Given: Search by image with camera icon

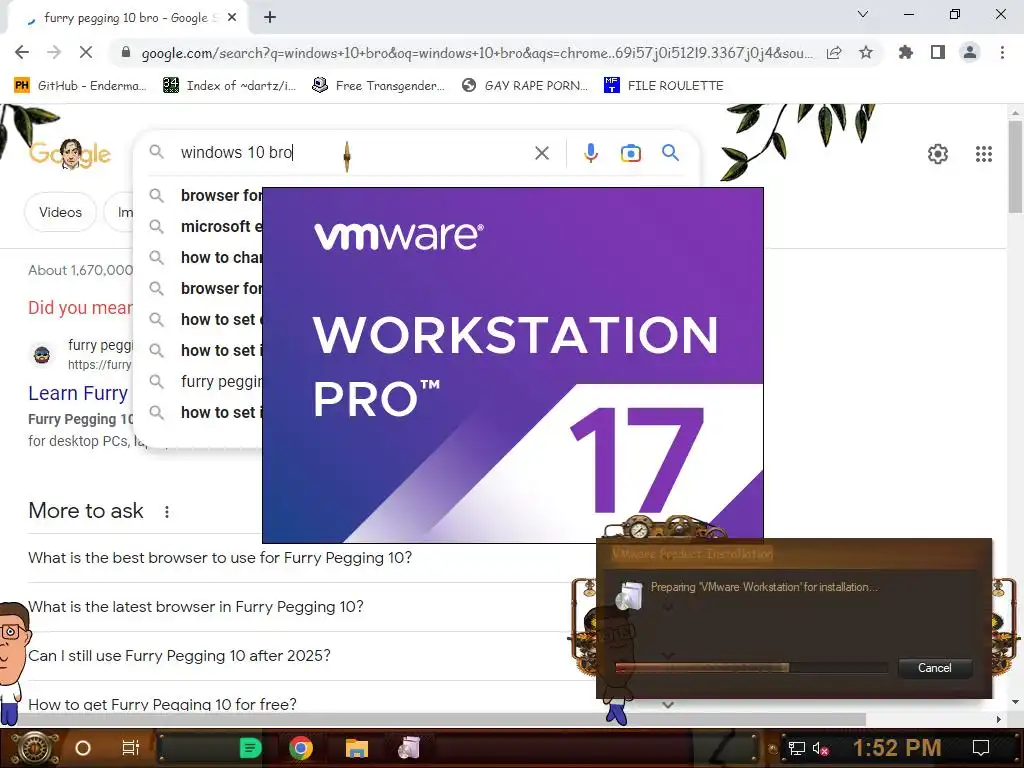Looking at the screenshot, I should (x=630, y=153).
